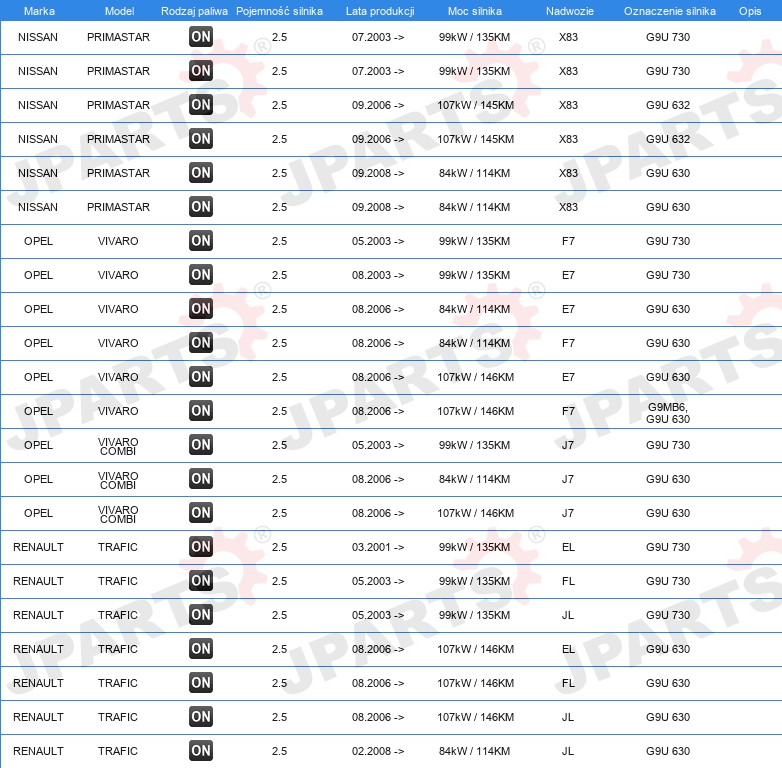
Task: Select the Rodzaj paliwa column header
Action: tap(194, 11)
